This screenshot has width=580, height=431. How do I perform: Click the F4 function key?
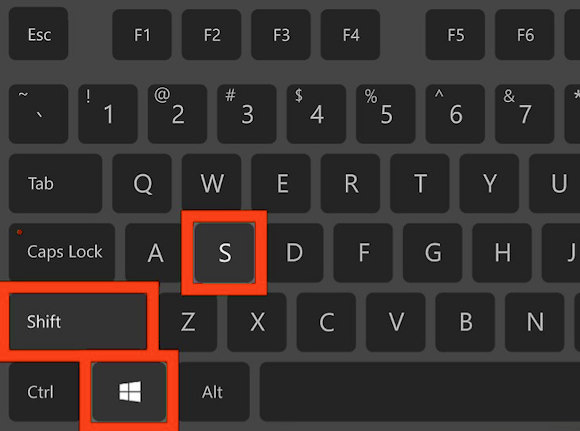[x=350, y=35]
